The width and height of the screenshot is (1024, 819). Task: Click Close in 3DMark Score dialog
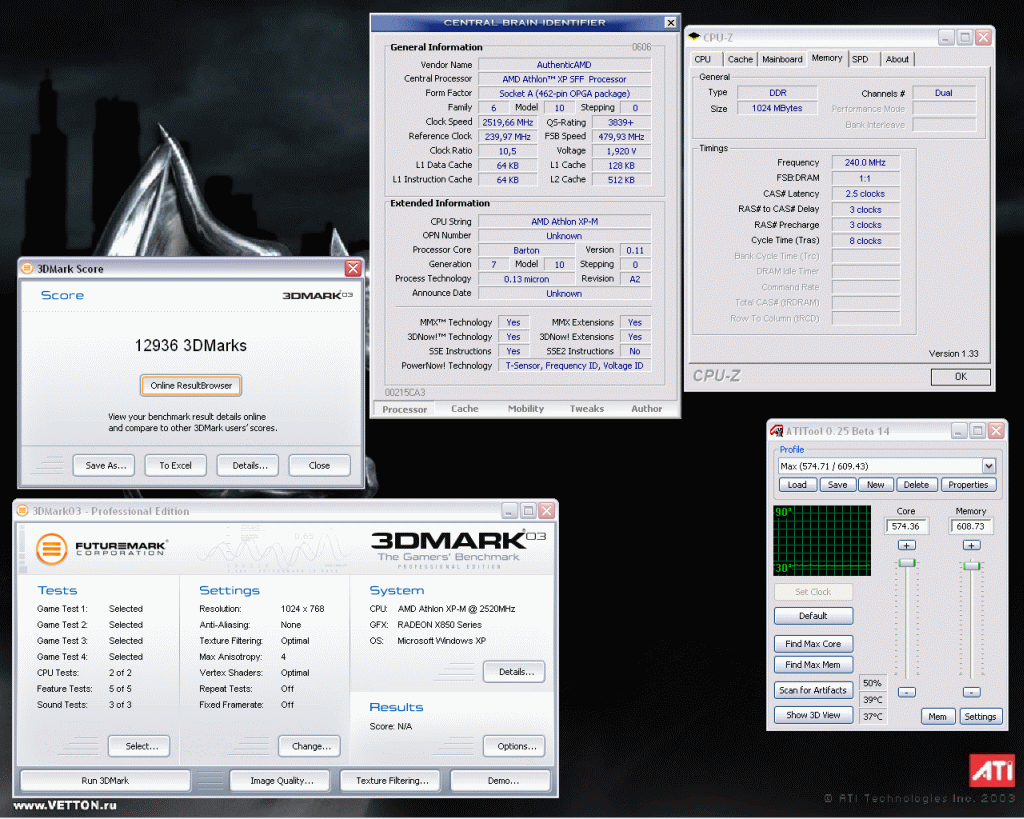point(319,466)
